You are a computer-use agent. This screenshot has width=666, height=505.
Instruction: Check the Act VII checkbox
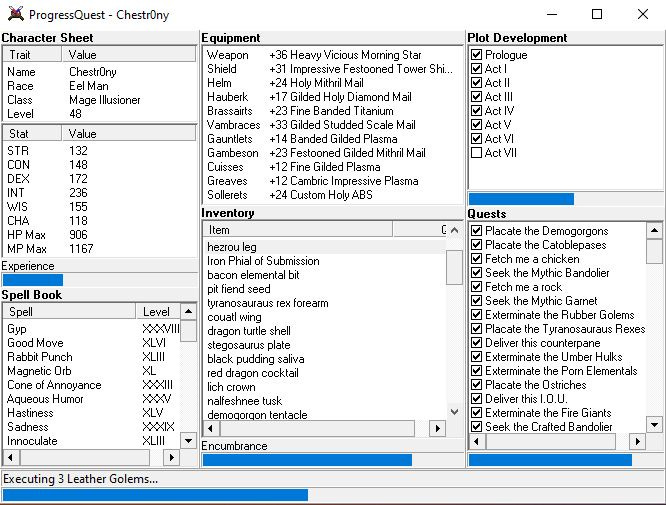pos(477,153)
